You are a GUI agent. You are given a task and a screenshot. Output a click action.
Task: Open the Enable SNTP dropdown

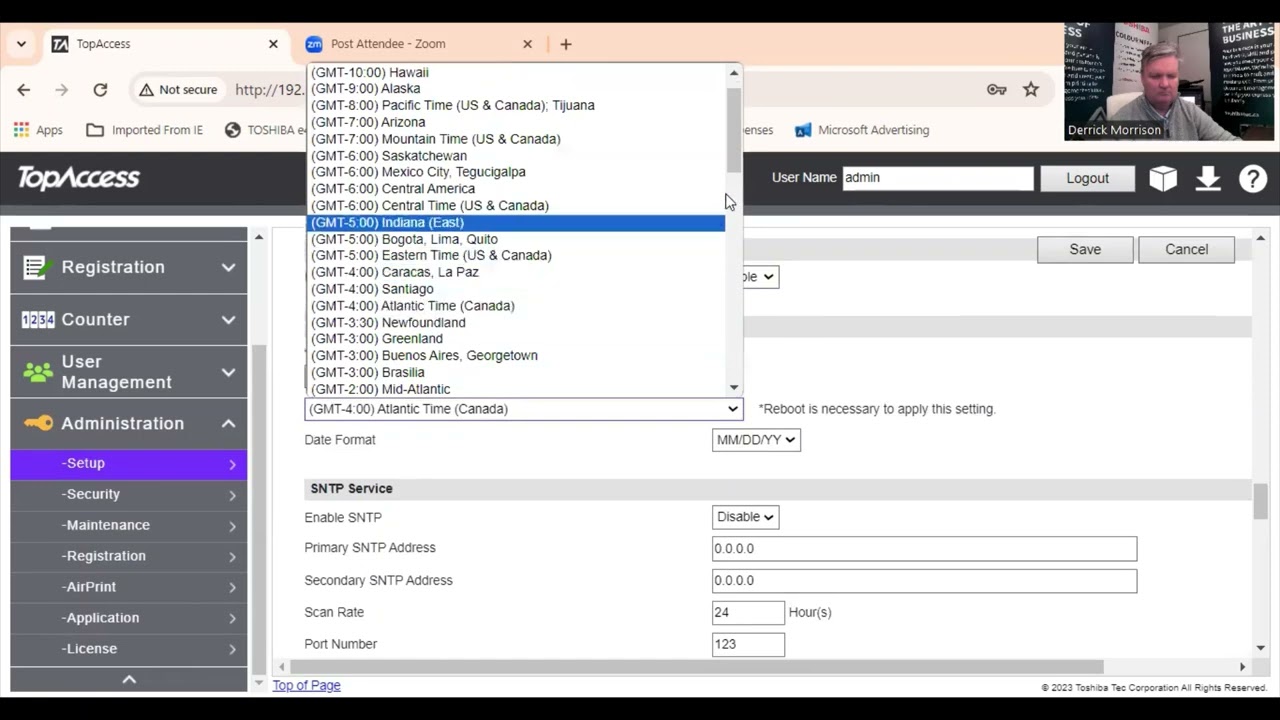[745, 517]
